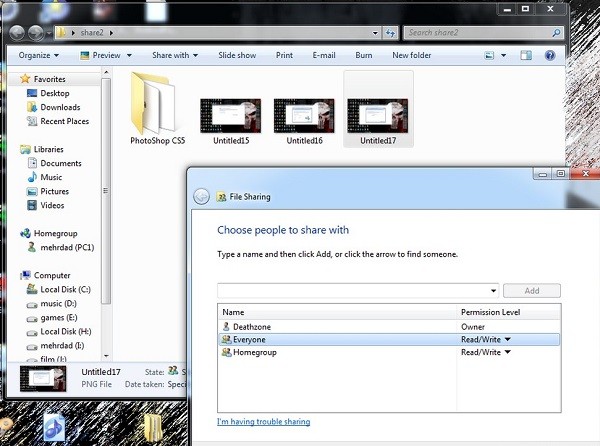Image resolution: width=600 pixels, height=446 pixels.
Task: Click the Documents library icon
Action: 32,163
